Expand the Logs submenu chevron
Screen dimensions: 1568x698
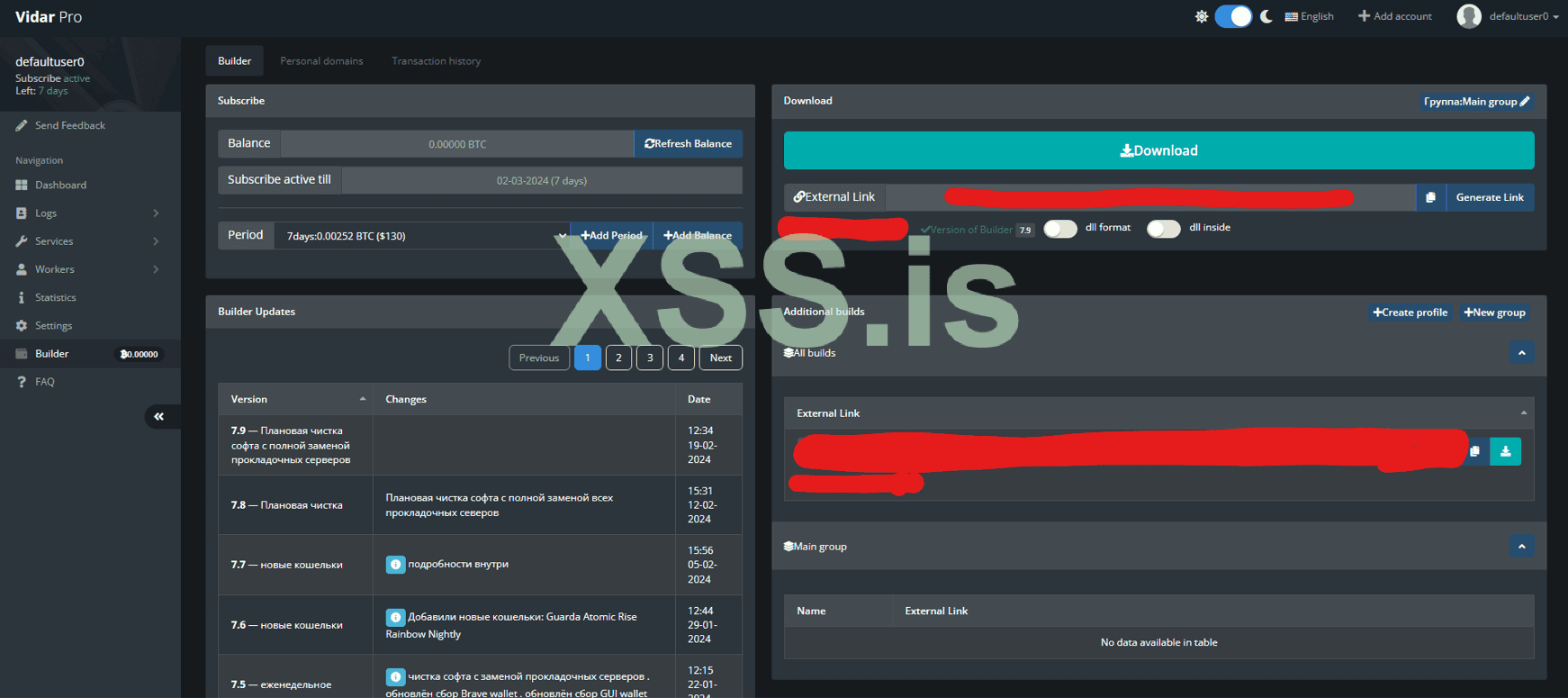click(x=156, y=213)
